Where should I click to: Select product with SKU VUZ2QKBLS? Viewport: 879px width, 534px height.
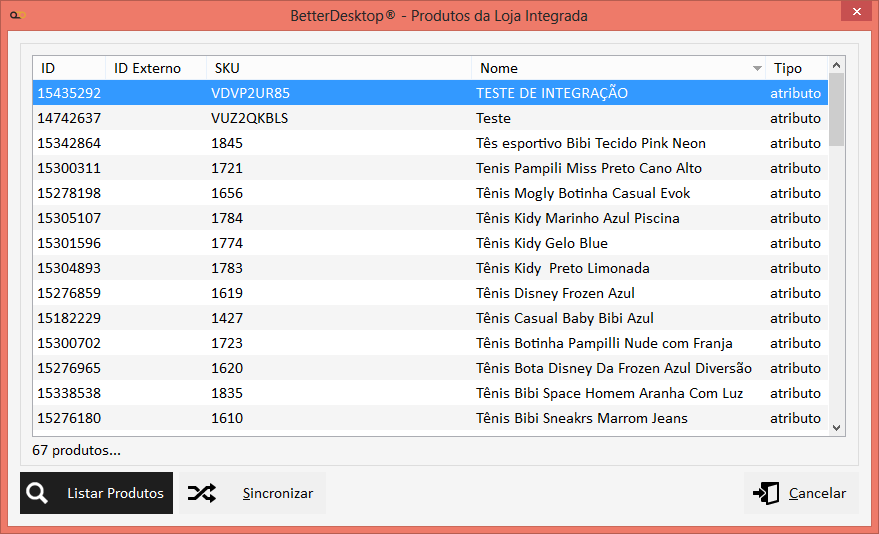coord(250,118)
